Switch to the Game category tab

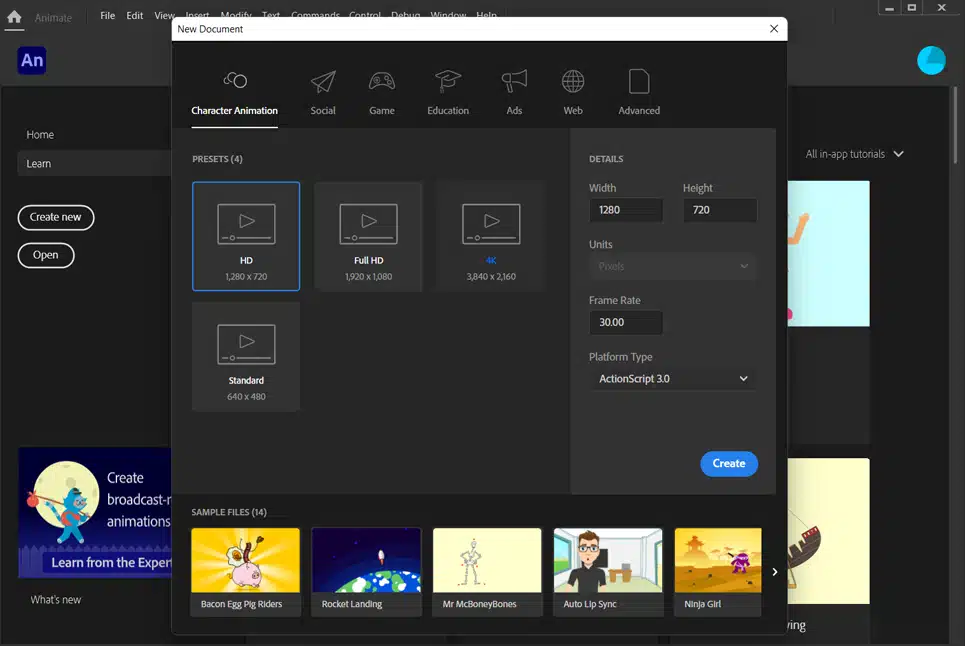382,93
